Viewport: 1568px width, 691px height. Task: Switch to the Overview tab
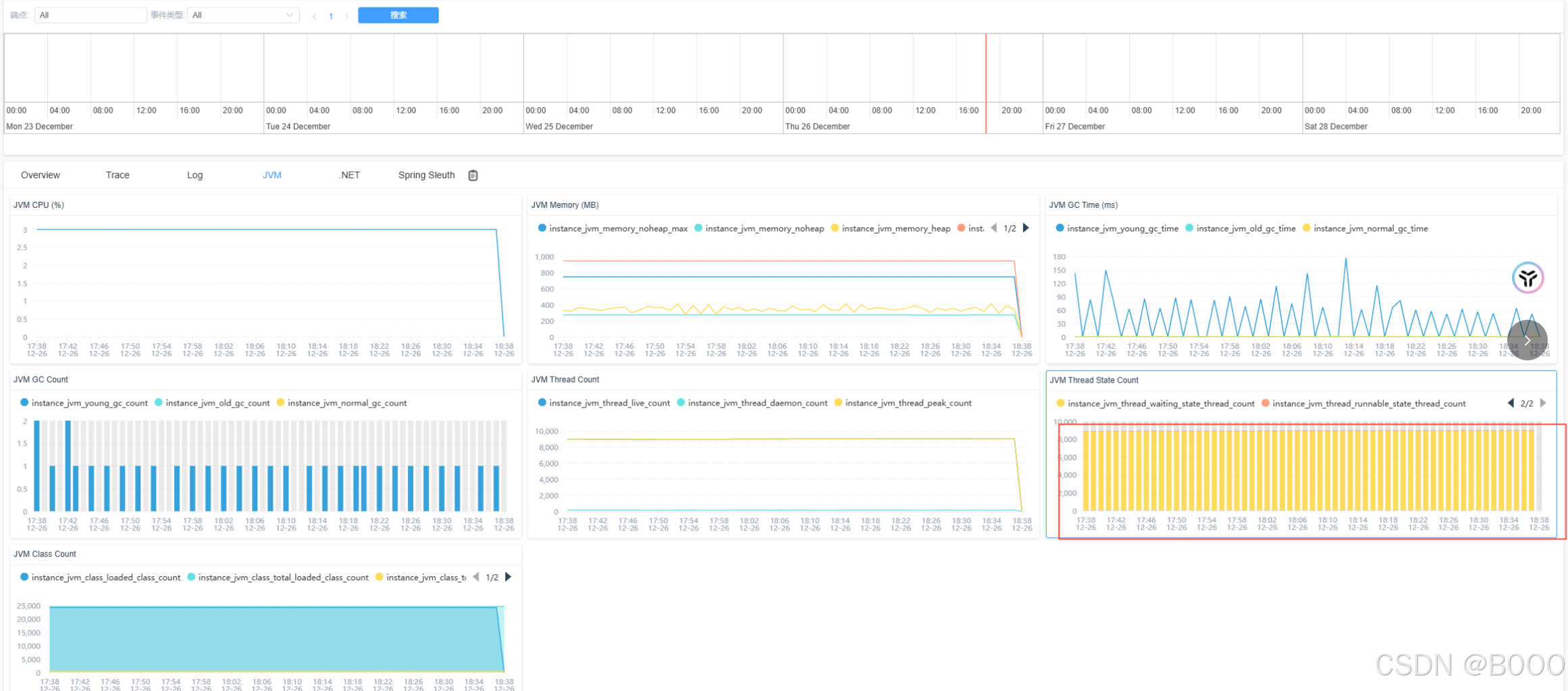[41, 175]
